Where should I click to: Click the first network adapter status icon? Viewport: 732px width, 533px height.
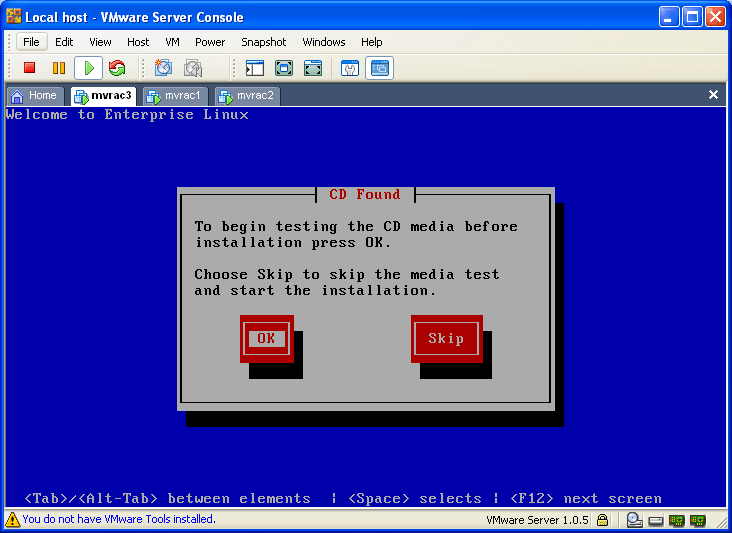676,520
